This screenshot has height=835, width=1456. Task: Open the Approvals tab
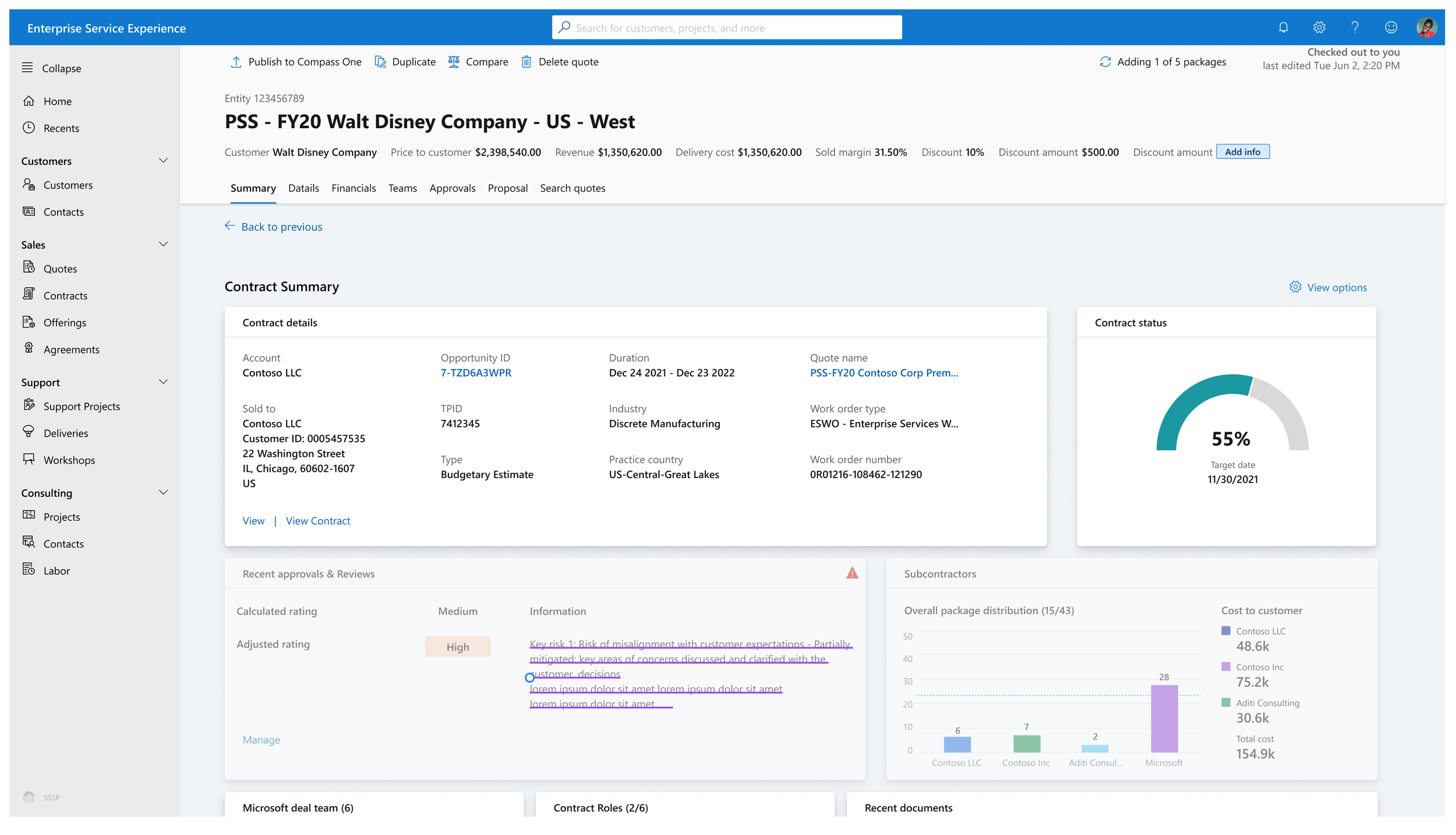(452, 188)
